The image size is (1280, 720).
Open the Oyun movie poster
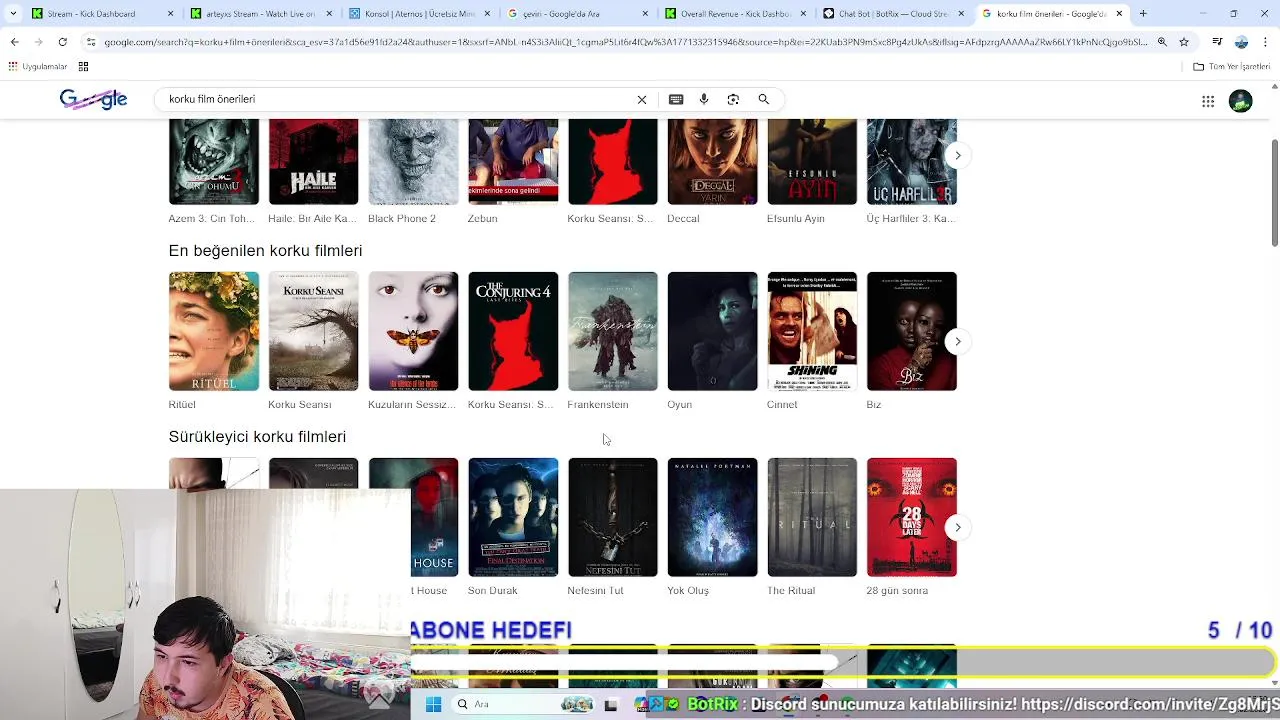click(712, 331)
